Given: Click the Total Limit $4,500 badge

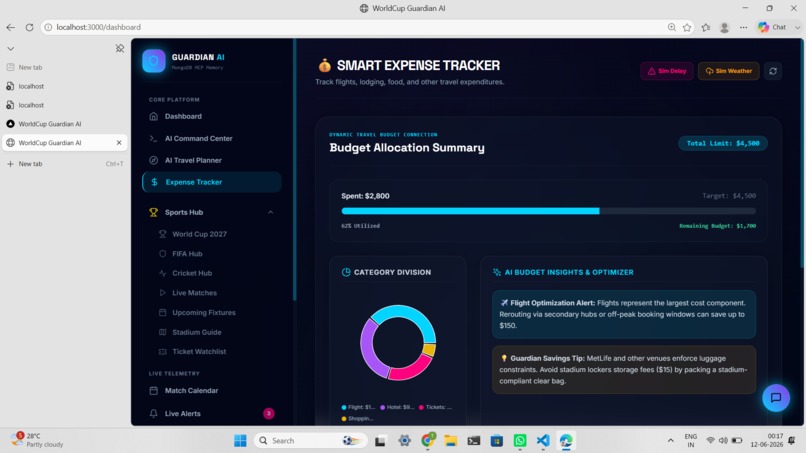Looking at the screenshot, I should click(723, 143).
